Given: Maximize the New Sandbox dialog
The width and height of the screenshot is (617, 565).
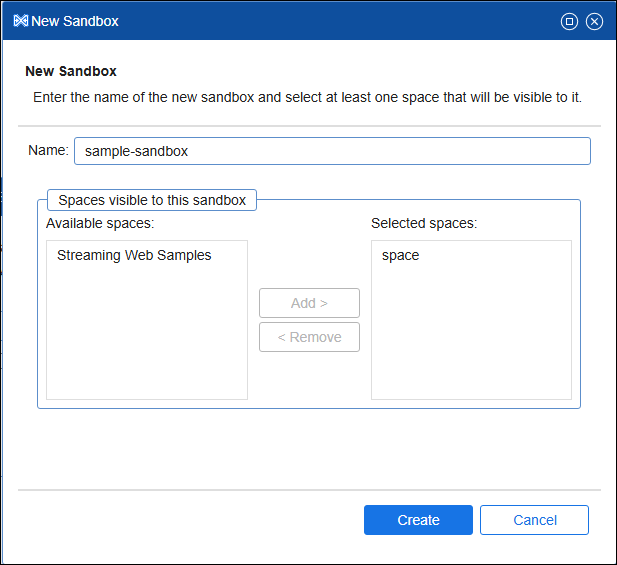Looking at the screenshot, I should [x=569, y=21].
